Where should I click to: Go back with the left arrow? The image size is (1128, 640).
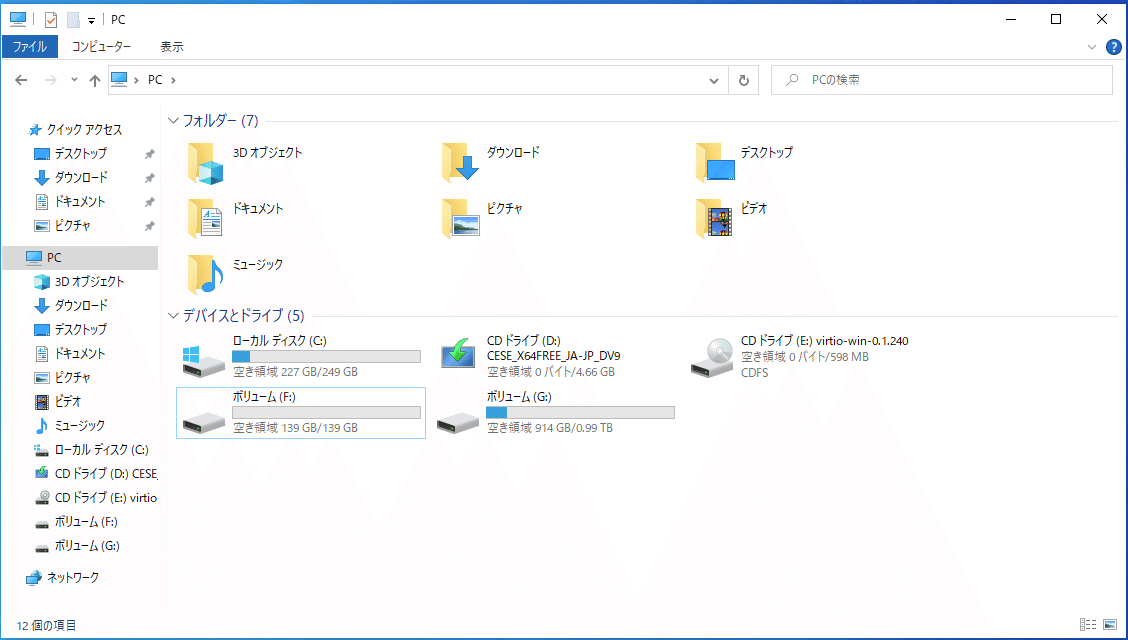coord(21,80)
